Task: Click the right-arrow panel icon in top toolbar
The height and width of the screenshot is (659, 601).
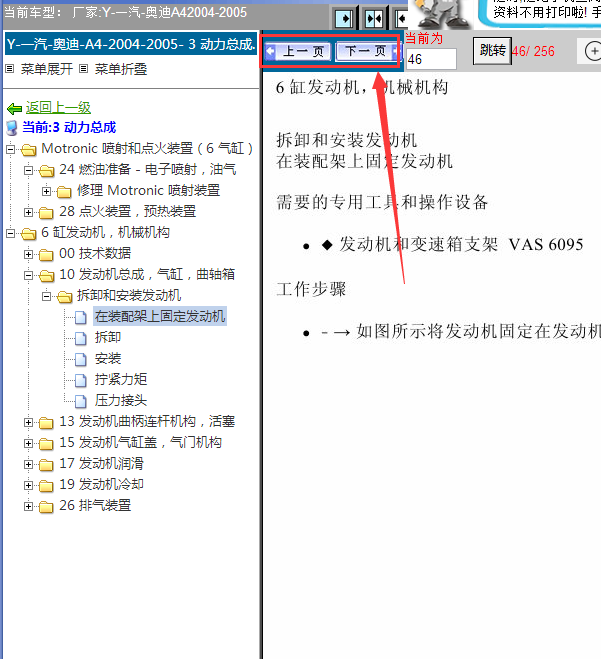Action: [x=344, y=19]
